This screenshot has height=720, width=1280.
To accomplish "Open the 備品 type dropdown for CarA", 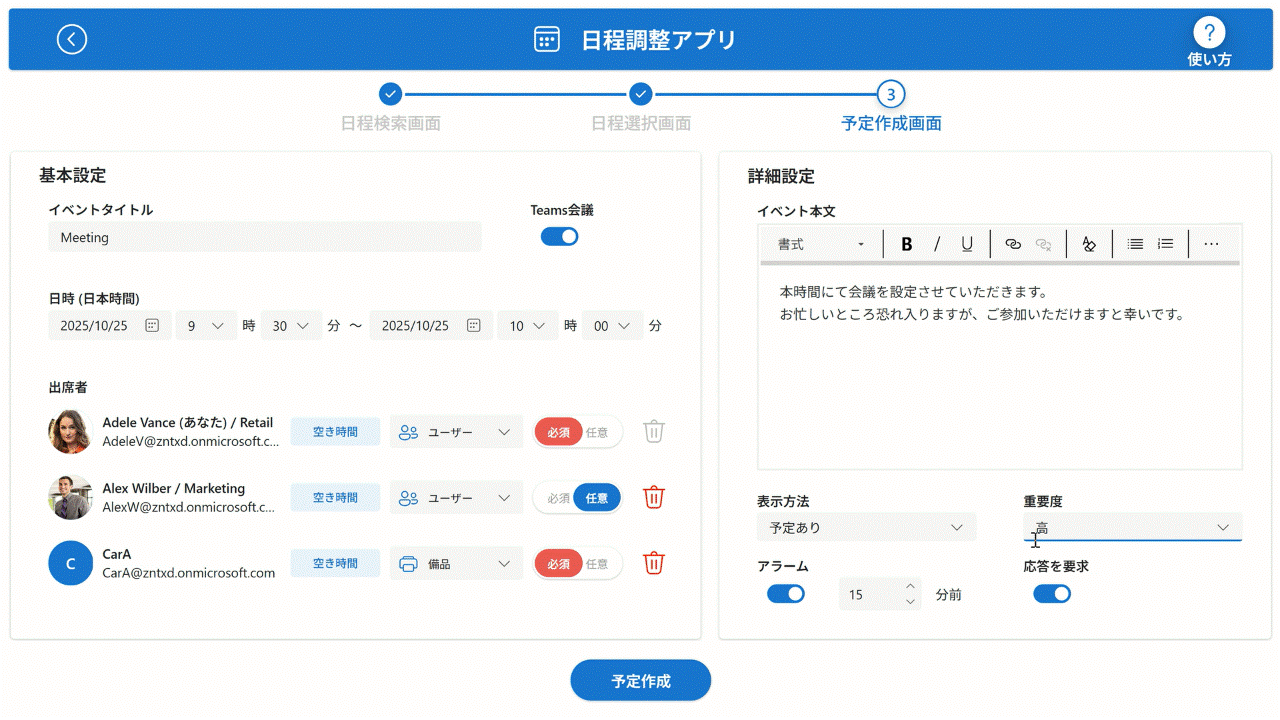I will point(456,564).
